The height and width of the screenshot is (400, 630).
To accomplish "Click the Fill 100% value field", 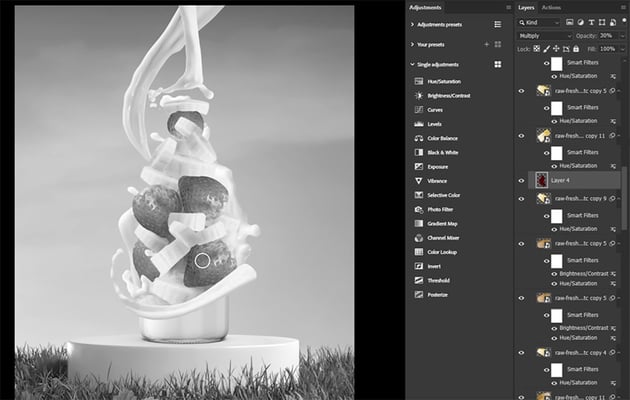I will pos(608,49).
